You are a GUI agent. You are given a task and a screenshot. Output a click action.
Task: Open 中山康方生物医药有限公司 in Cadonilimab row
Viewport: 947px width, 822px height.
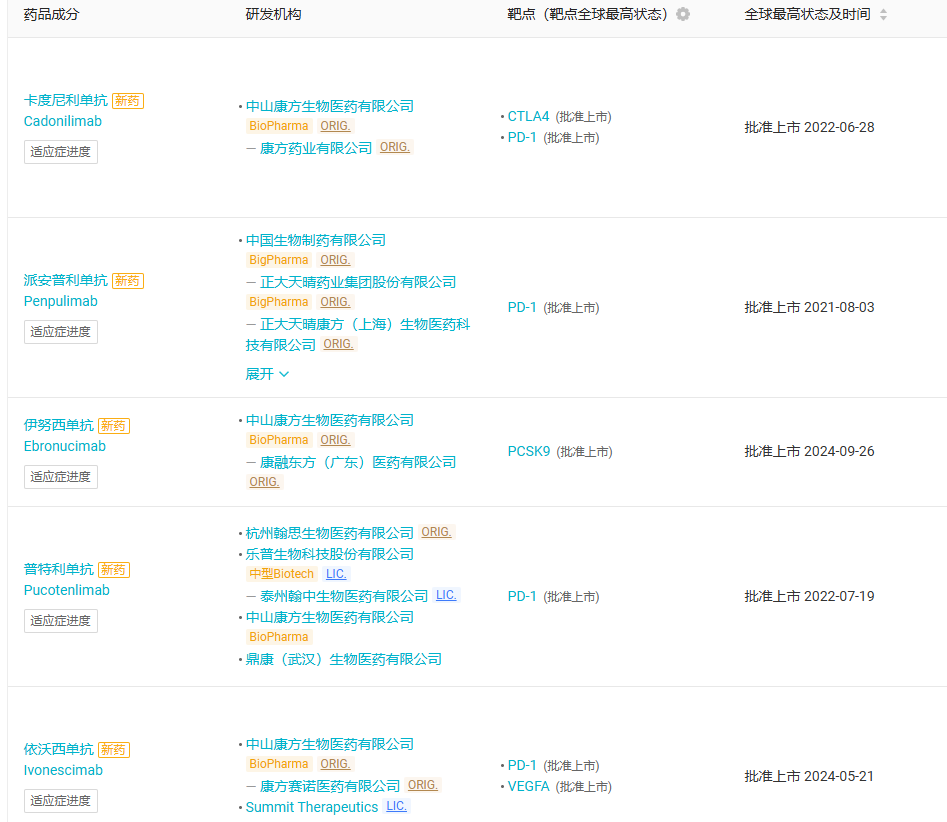pyautogui.click(x=330, y=106)
